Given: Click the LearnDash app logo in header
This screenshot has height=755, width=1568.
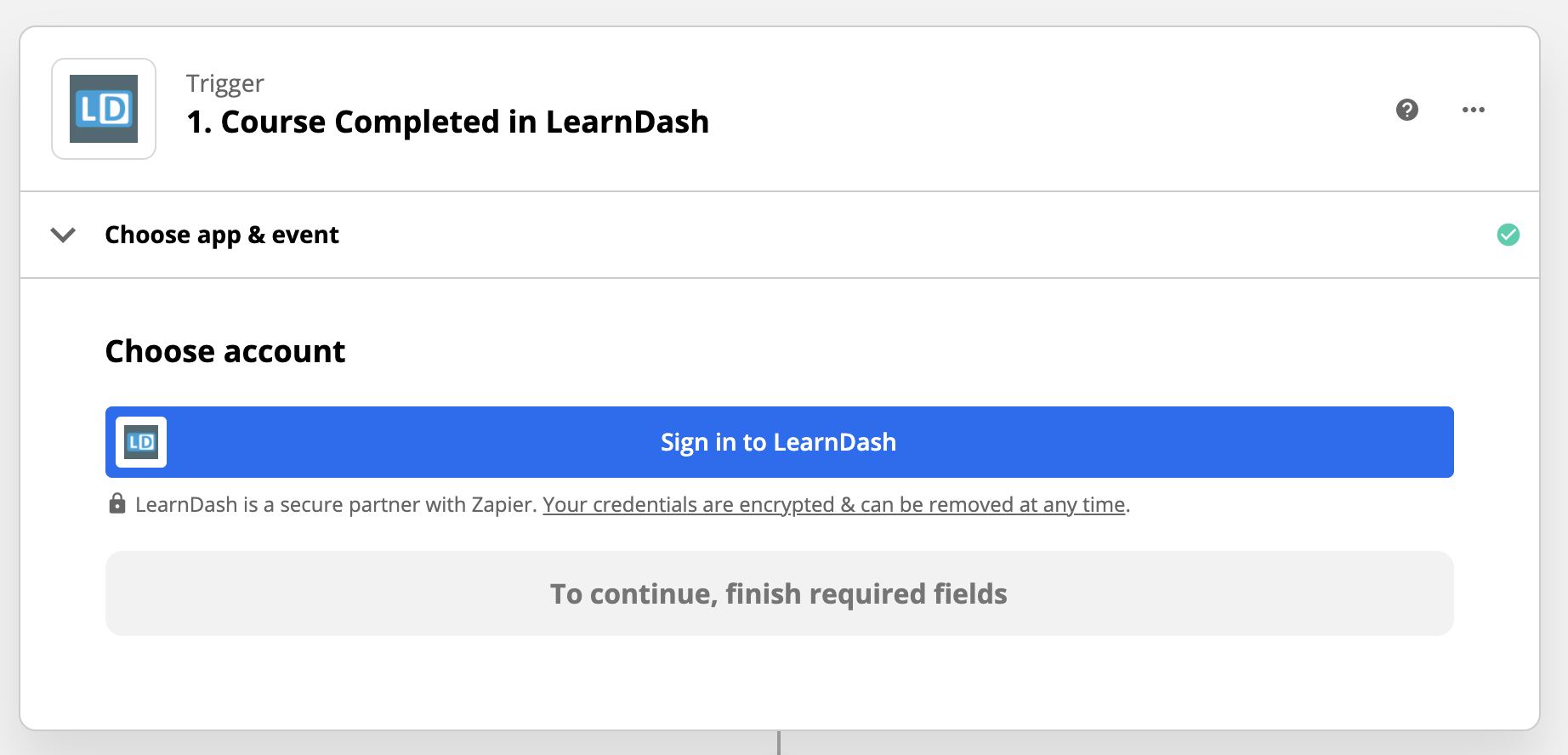Looking at the screenshot, I should tap(104, 109).
